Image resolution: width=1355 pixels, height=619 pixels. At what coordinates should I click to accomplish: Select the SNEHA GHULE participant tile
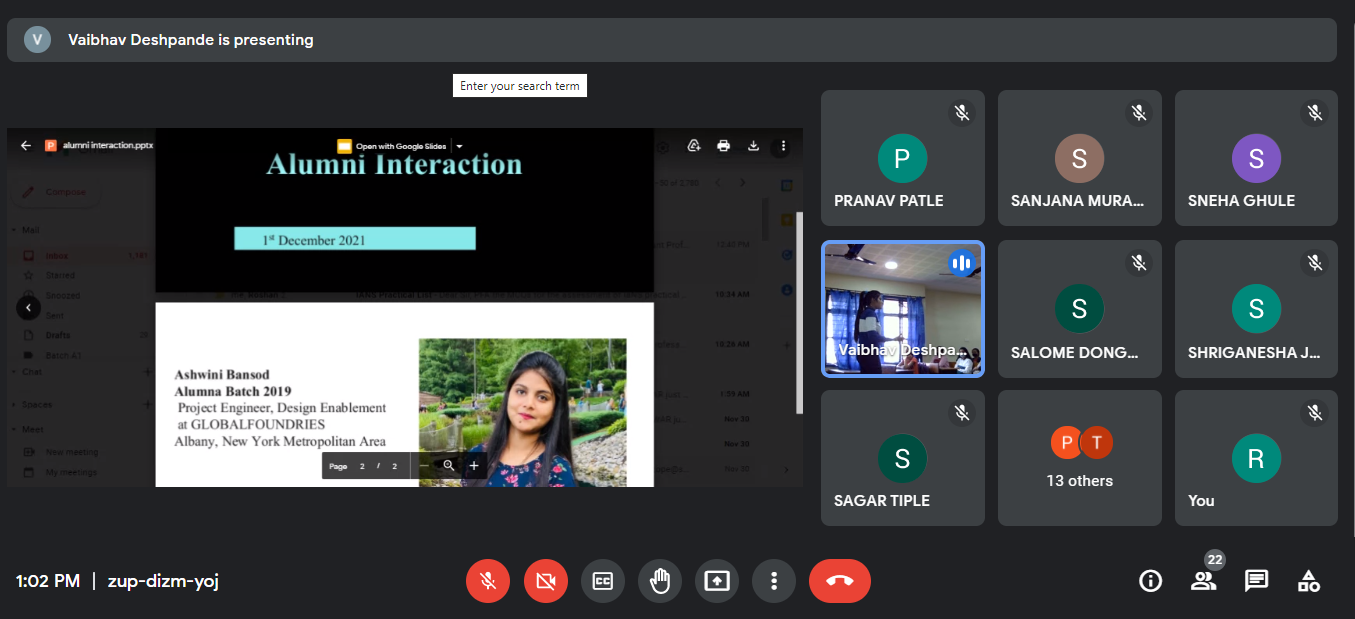click(x=1256, y=158)
